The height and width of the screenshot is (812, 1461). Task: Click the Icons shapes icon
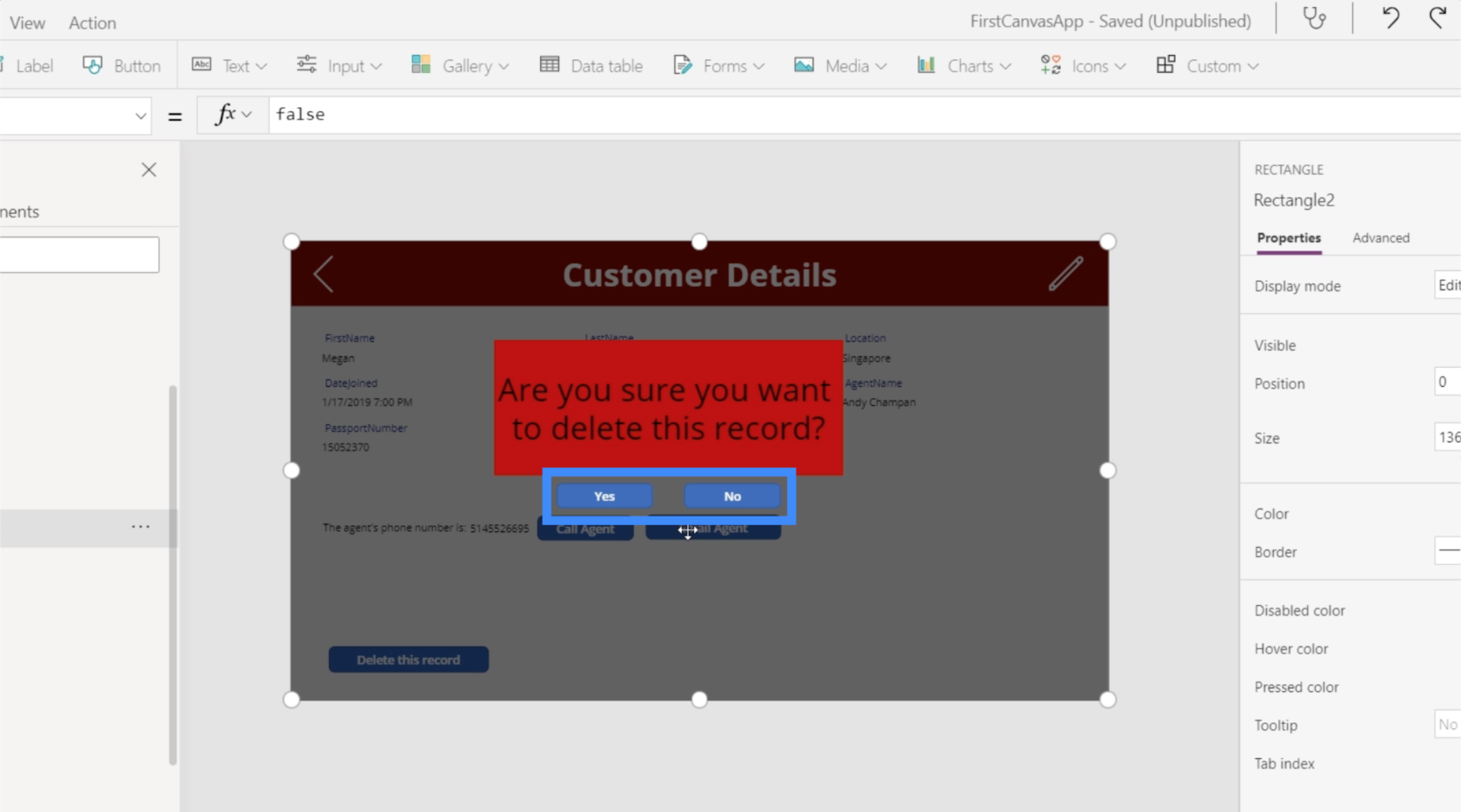(x=1051, y=64)
